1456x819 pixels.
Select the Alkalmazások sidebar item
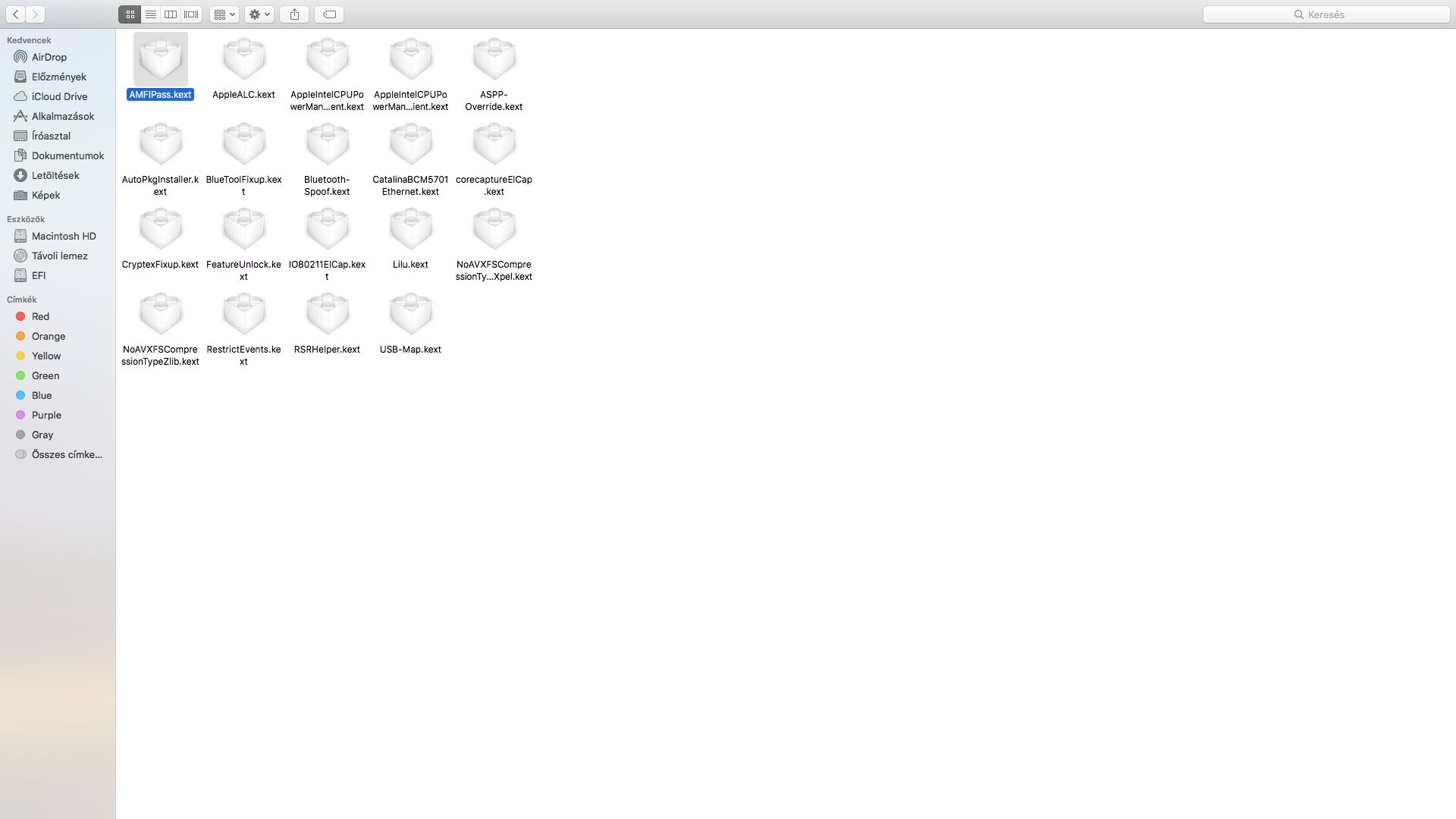[x=62, y=116]
